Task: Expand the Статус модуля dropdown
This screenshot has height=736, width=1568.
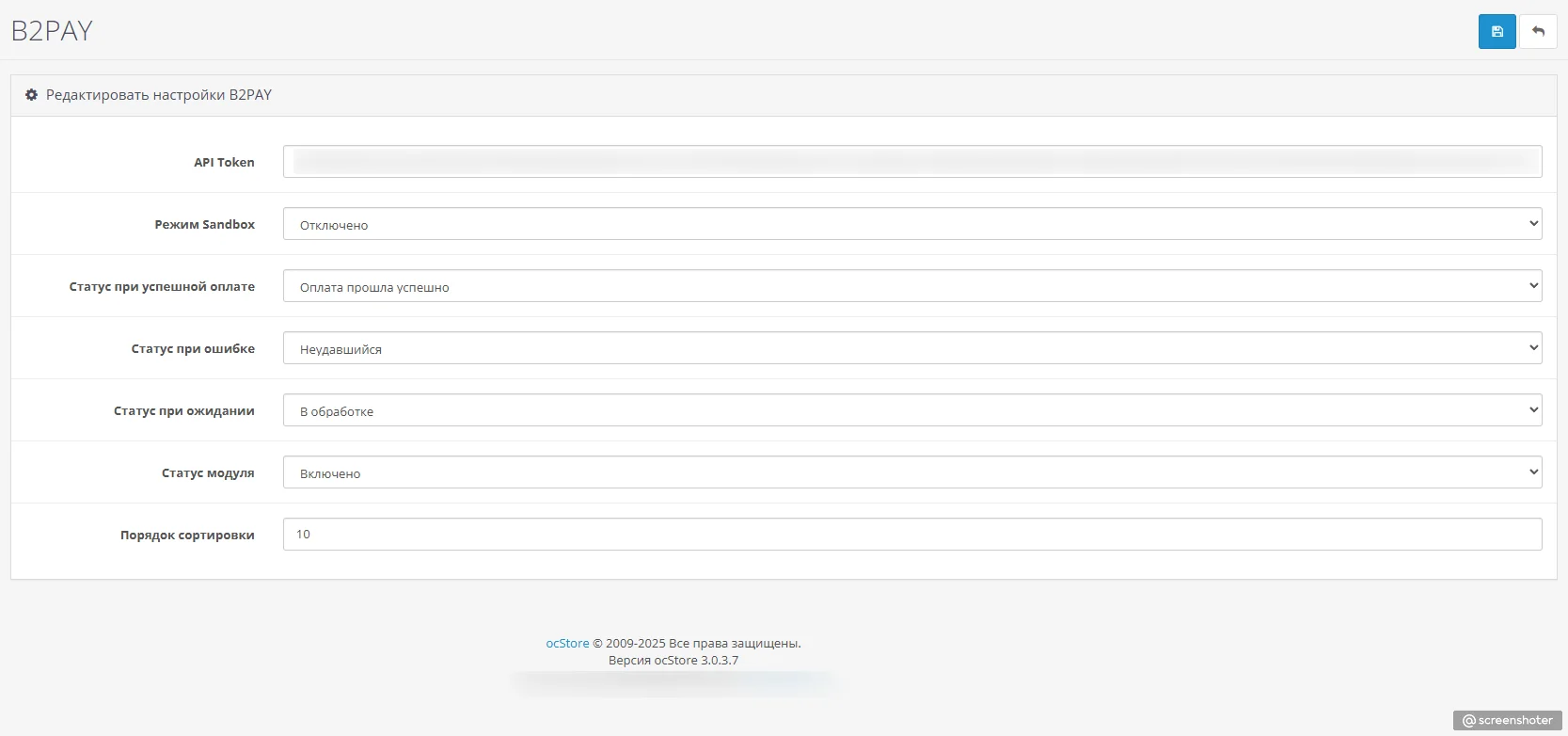Action: (912, 472)
